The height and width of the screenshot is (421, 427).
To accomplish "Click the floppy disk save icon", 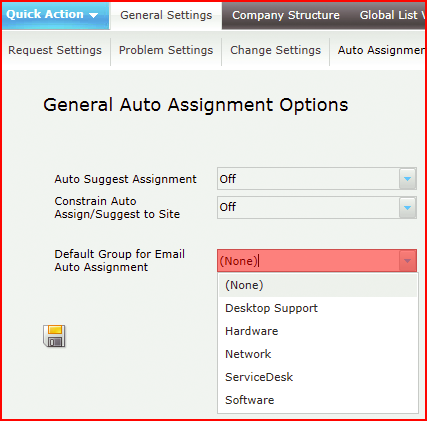I will (x=54, y=336).
